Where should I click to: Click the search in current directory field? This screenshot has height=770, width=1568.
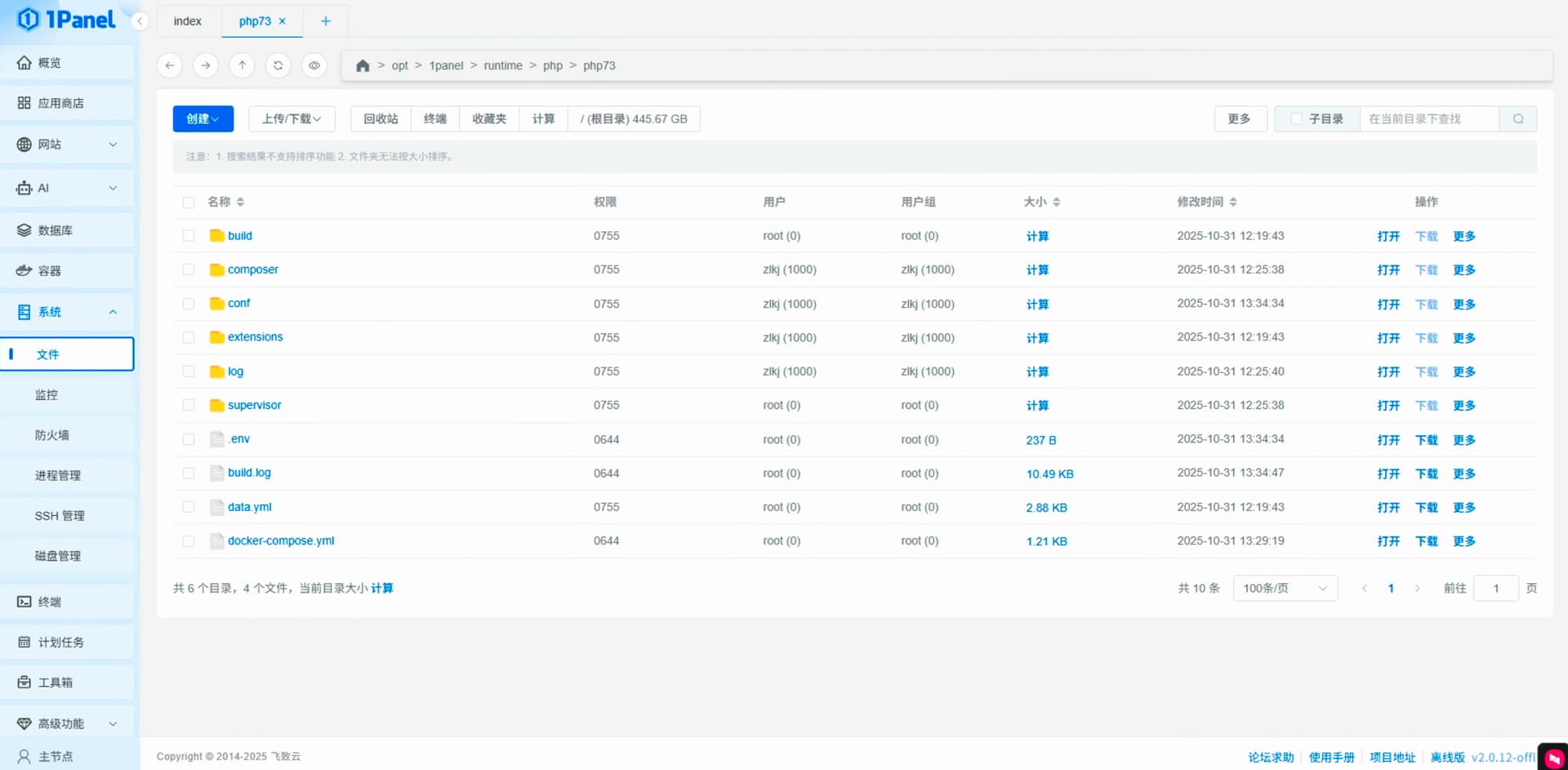coord(1428,119)
